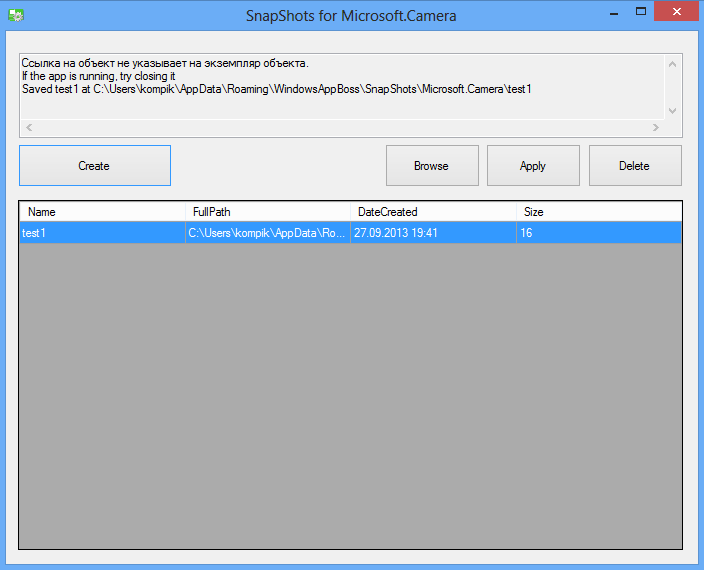Delete the selected snapshot
704x570 pixels.
point(635,166)
